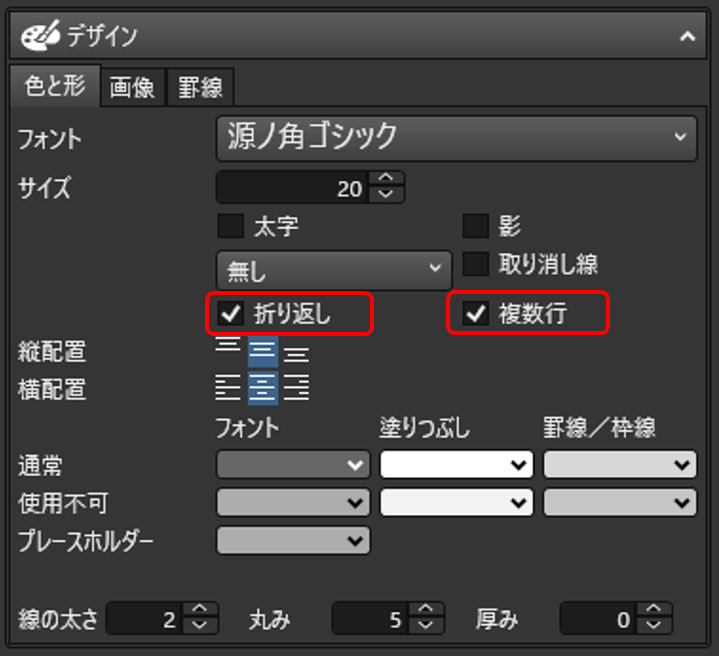Increase サイズ with up arrow

click(x=386, y=178)
